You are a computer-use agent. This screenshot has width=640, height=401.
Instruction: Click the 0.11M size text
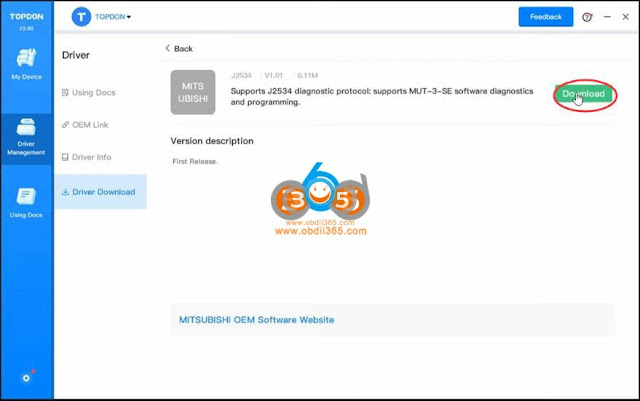pos(307,76)
